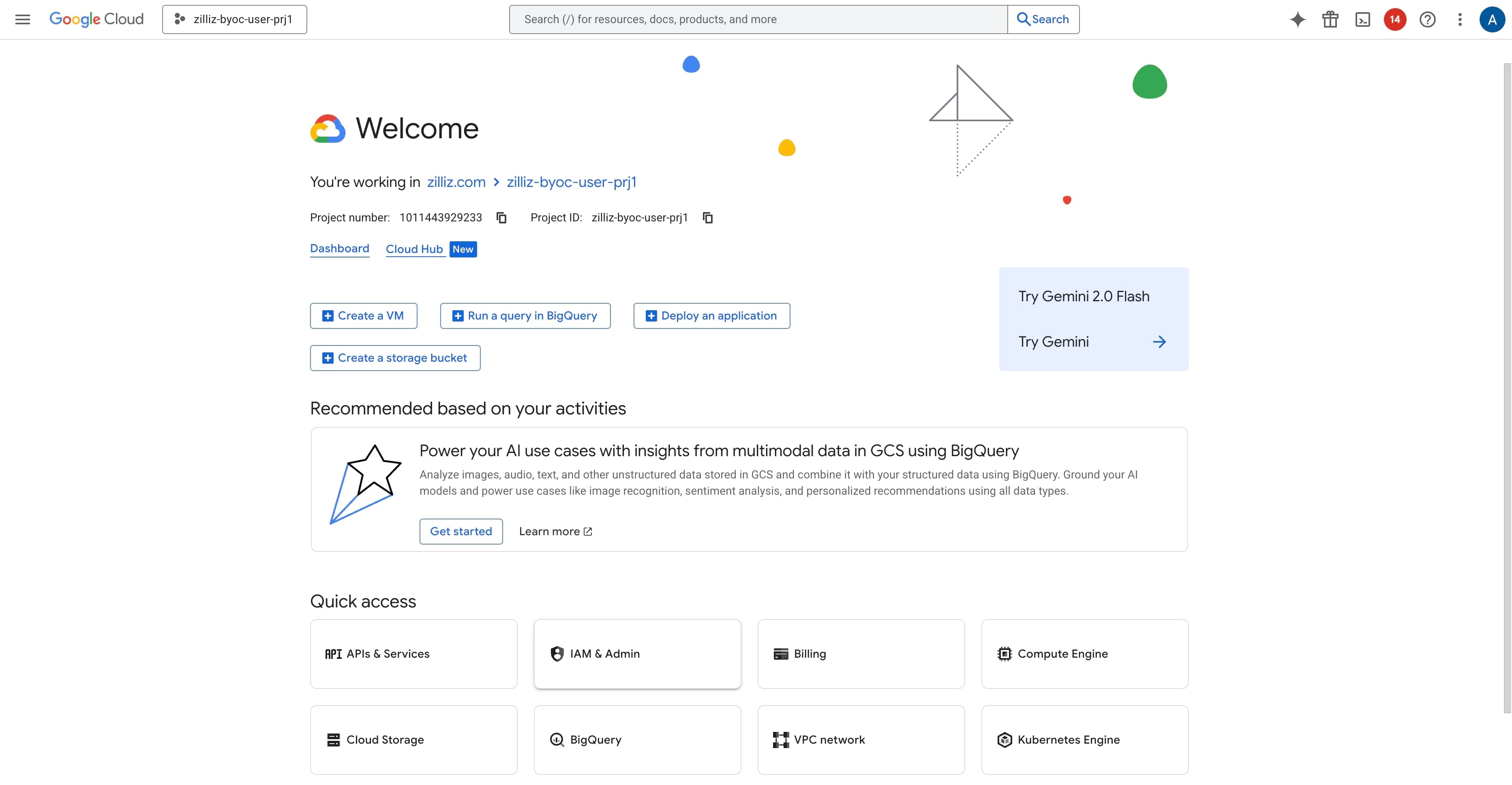Click Create a storage bucket button
Image resolution: width=1512 pixels, height=785 pixels.
[395, 358]
